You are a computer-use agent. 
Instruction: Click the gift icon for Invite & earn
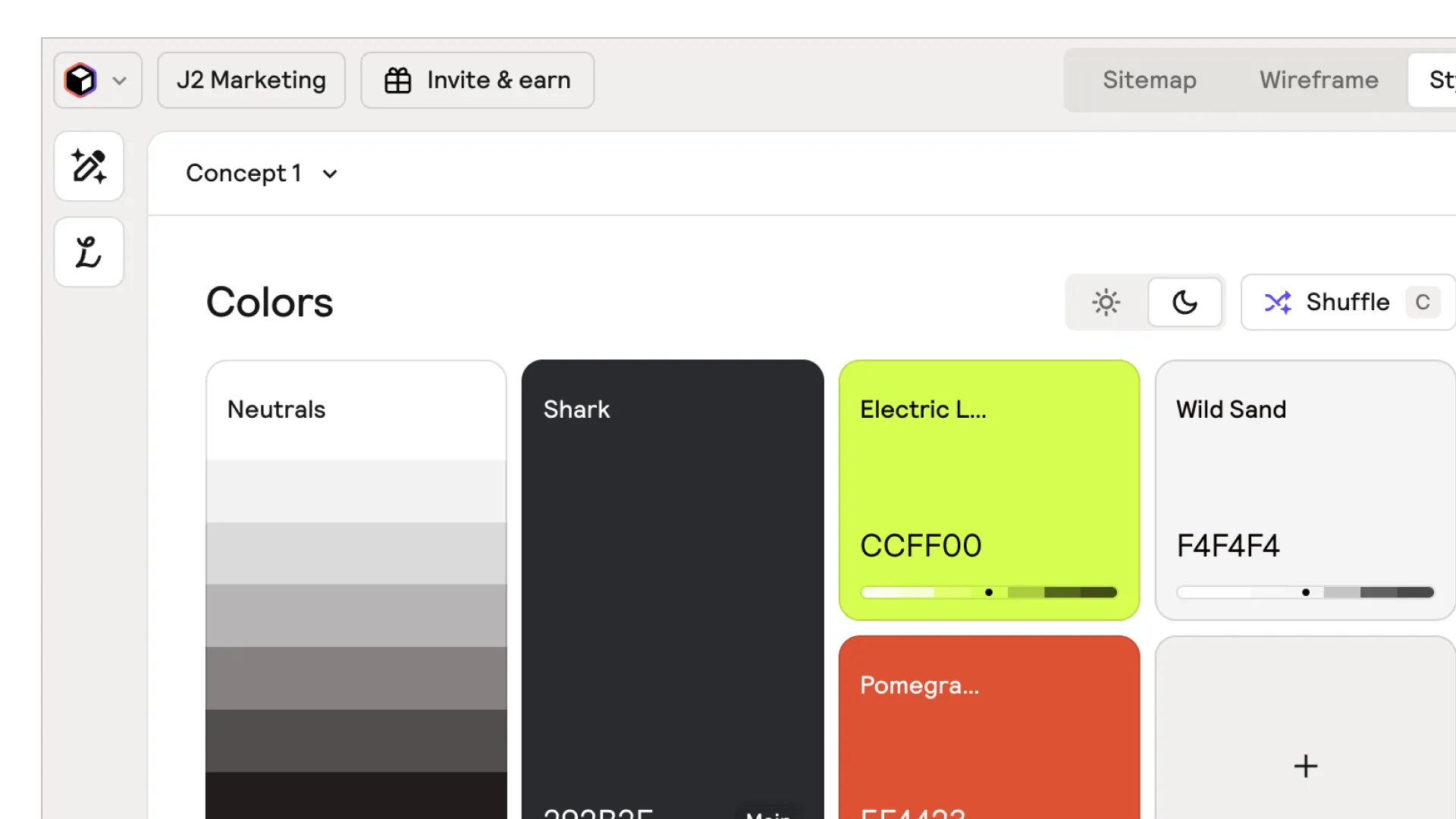click(397, 80)
